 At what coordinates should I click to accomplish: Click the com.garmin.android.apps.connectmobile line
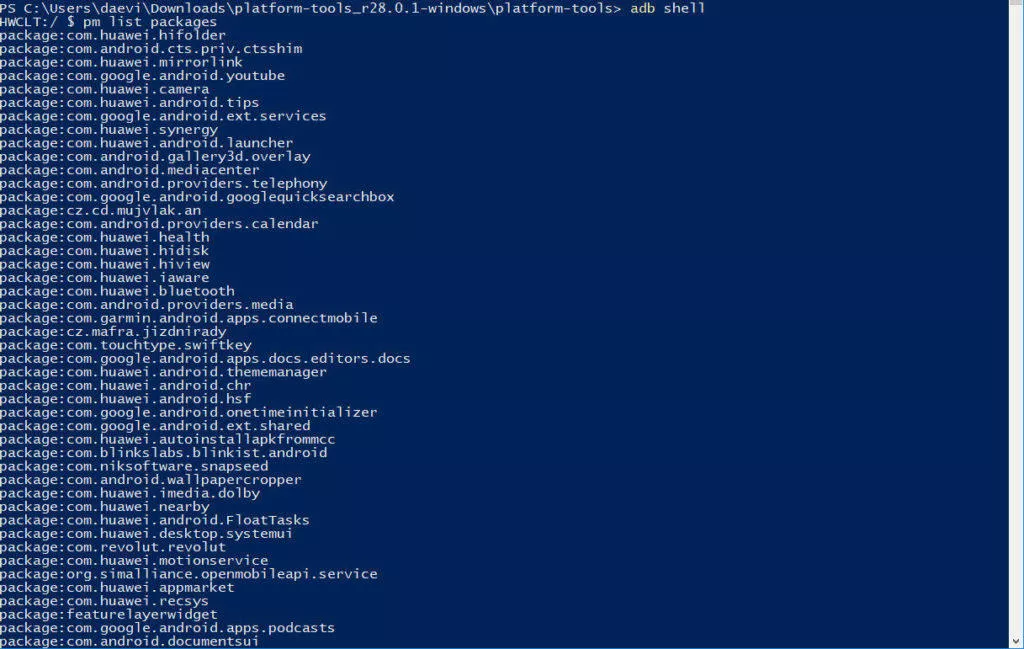[x=189, y=318]
